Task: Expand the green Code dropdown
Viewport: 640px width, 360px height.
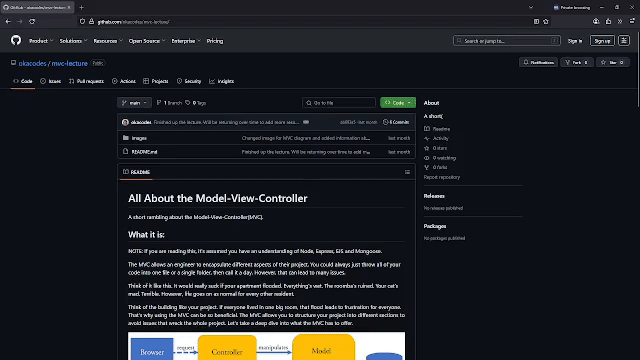Action: (398, 103)
